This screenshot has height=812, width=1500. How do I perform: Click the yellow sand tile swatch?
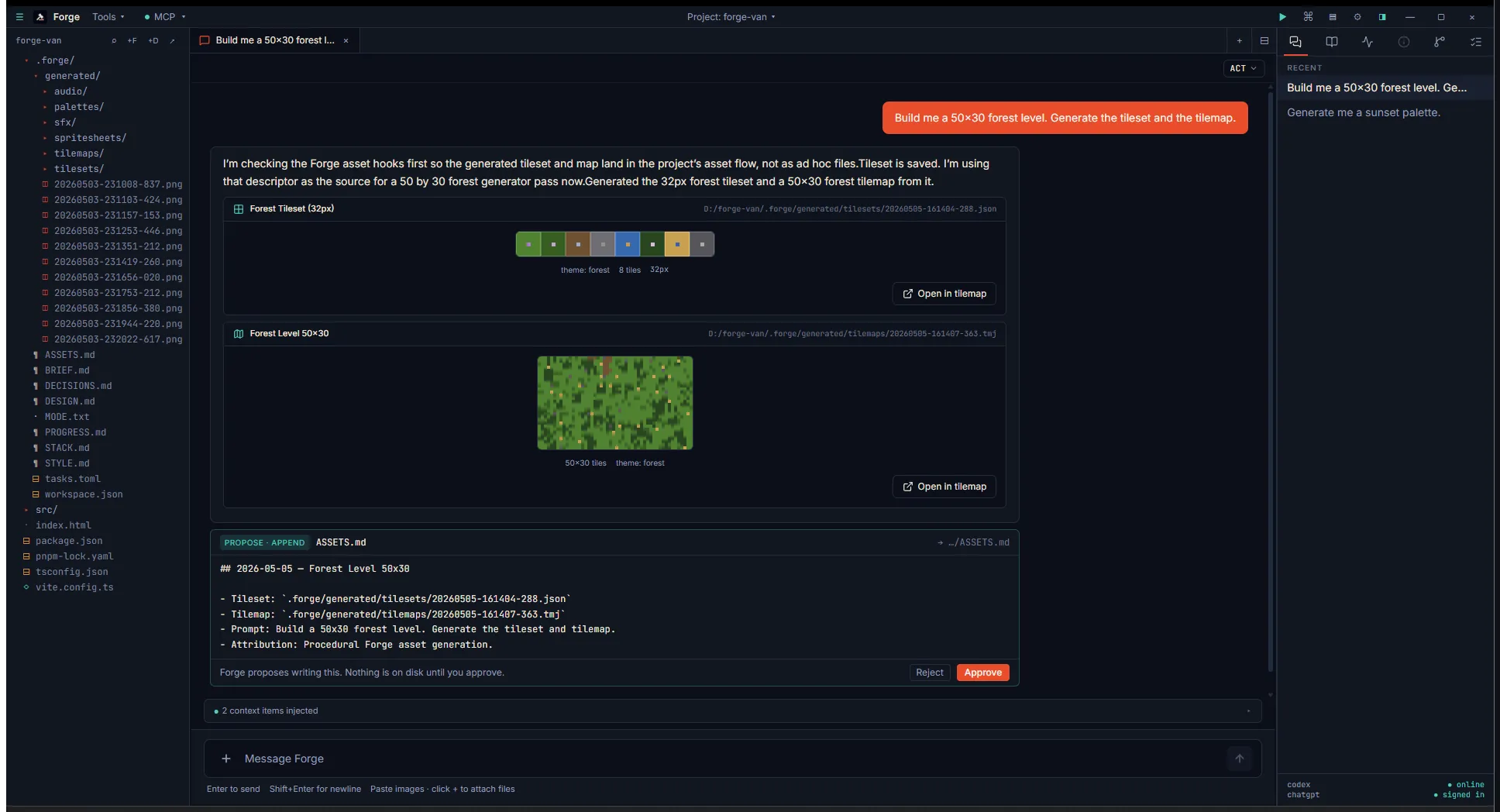click(677, 244)
